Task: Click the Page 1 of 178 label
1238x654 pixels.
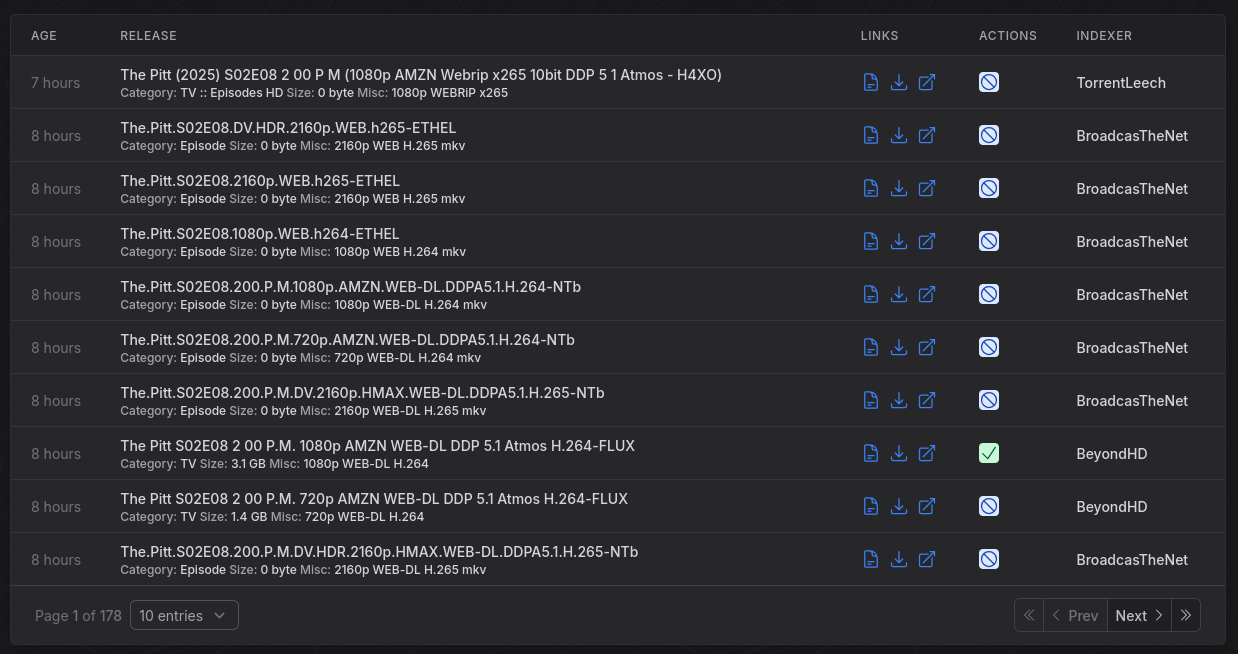Action: (x=78, y=616)
